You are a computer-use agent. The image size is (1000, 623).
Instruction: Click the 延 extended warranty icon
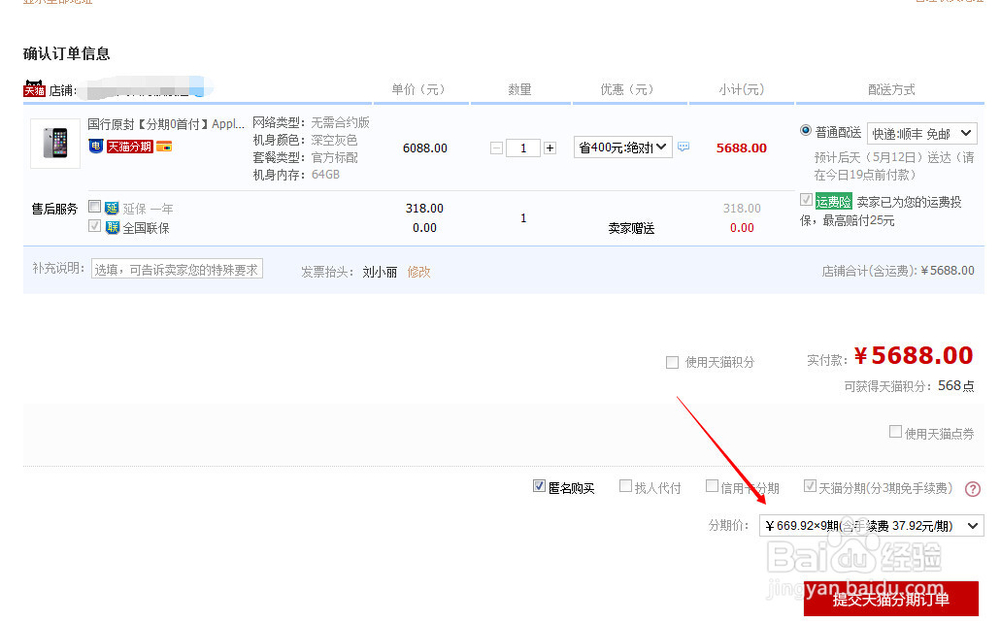point(112,209)
